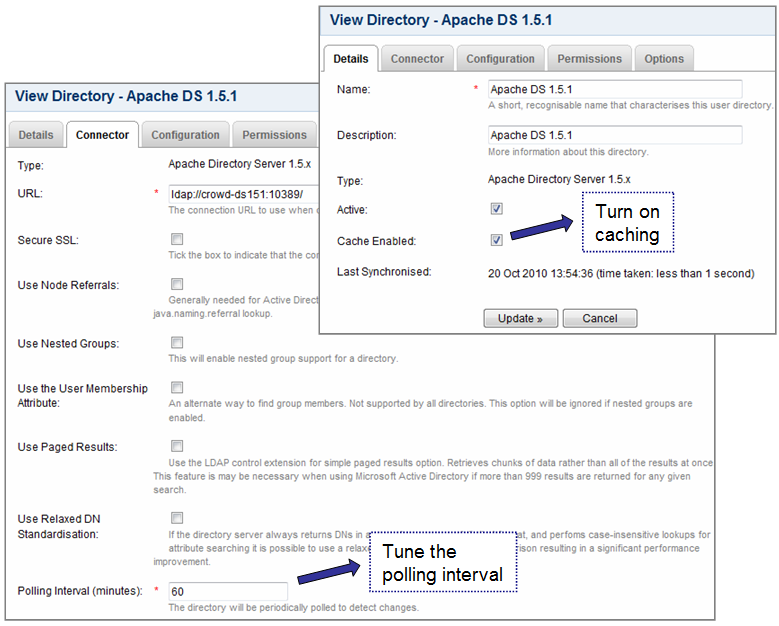Focus the Name input field
Screen dimensions: 779x626
click(x=615, y=89)
